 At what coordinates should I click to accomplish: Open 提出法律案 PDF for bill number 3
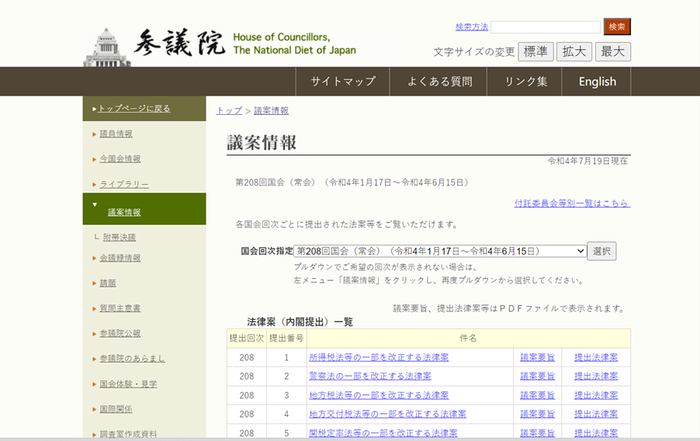coord(596,395)
